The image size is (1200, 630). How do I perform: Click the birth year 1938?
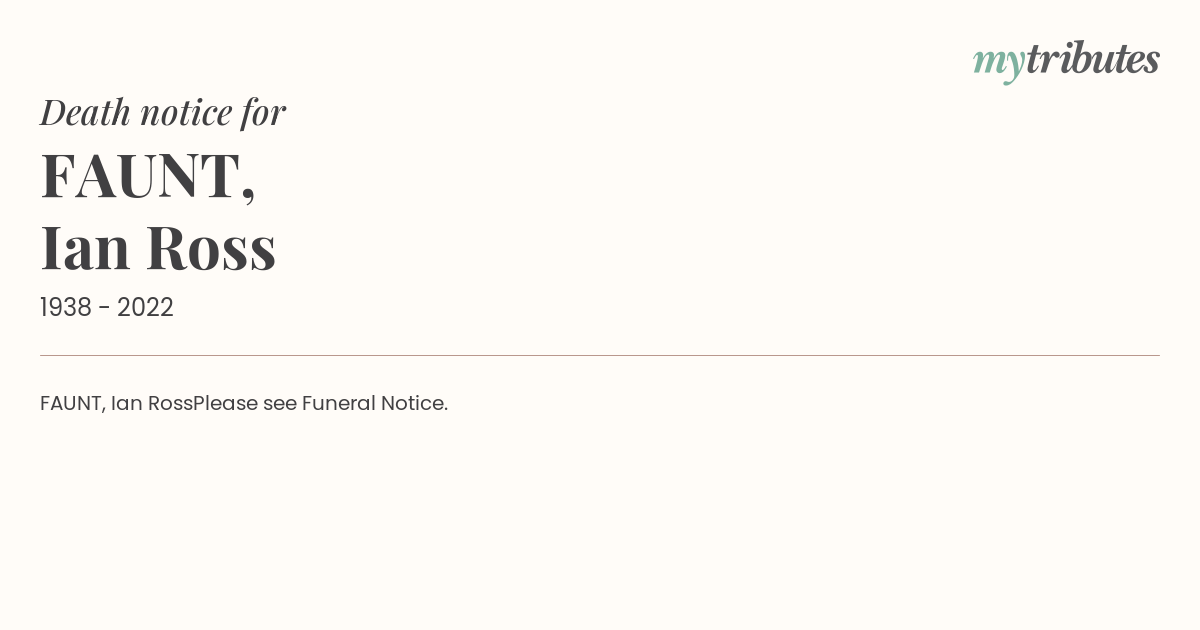(66, 308)
